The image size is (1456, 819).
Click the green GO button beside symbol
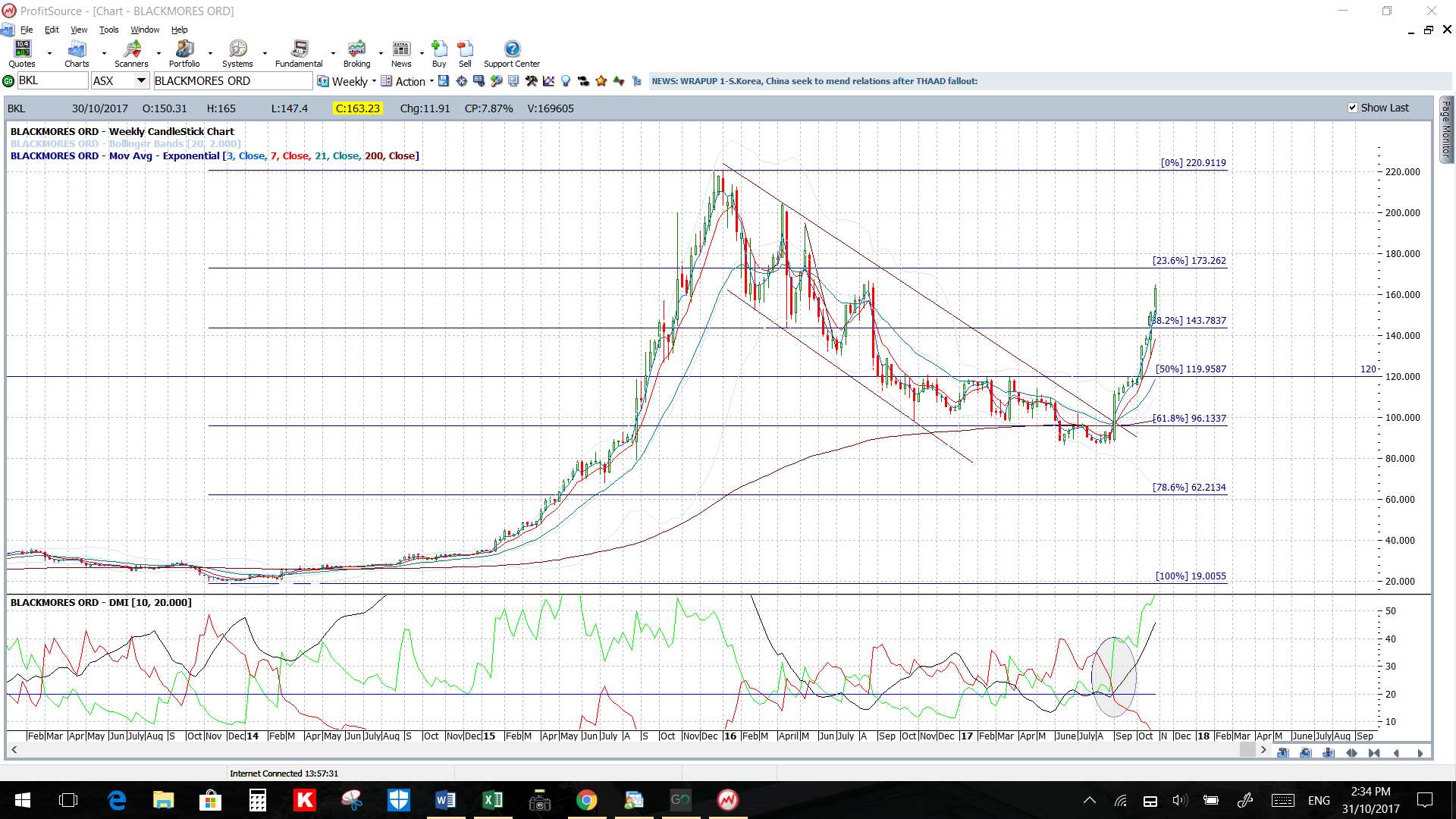pyautogui.click(x=8, y=81)
